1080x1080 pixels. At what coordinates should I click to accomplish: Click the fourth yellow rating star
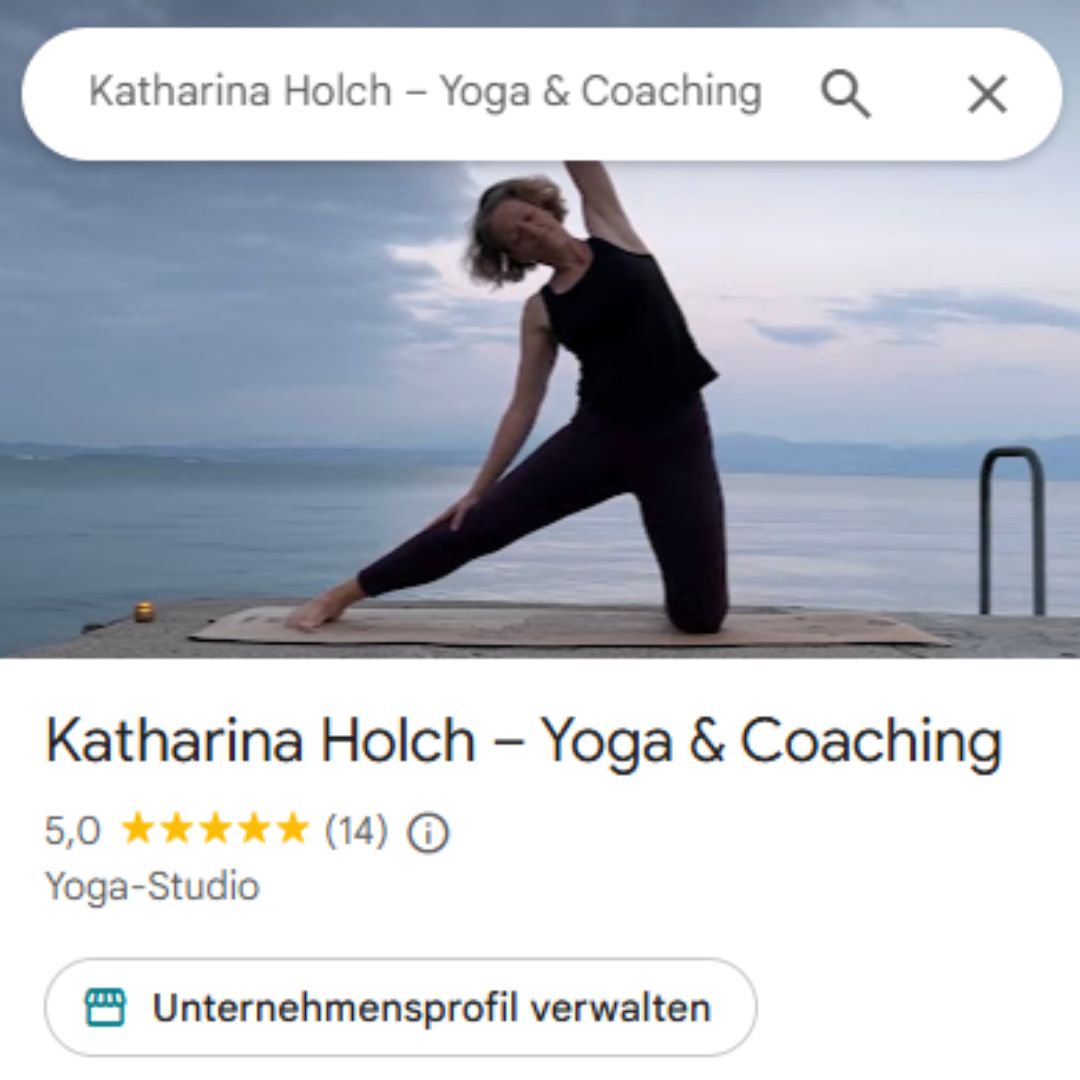[x=253, y=828]
